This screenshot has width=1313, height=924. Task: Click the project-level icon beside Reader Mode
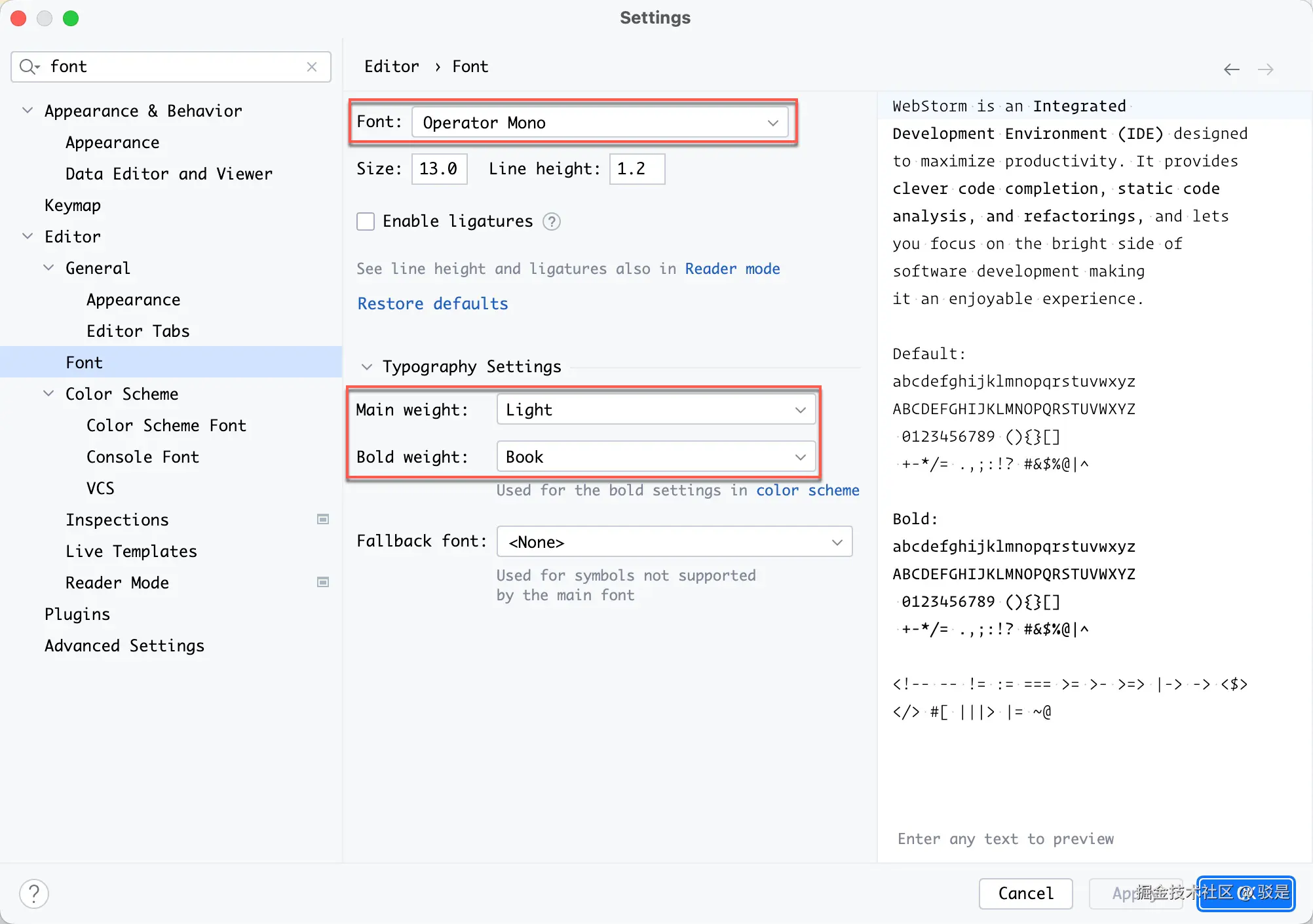(323, 583)
